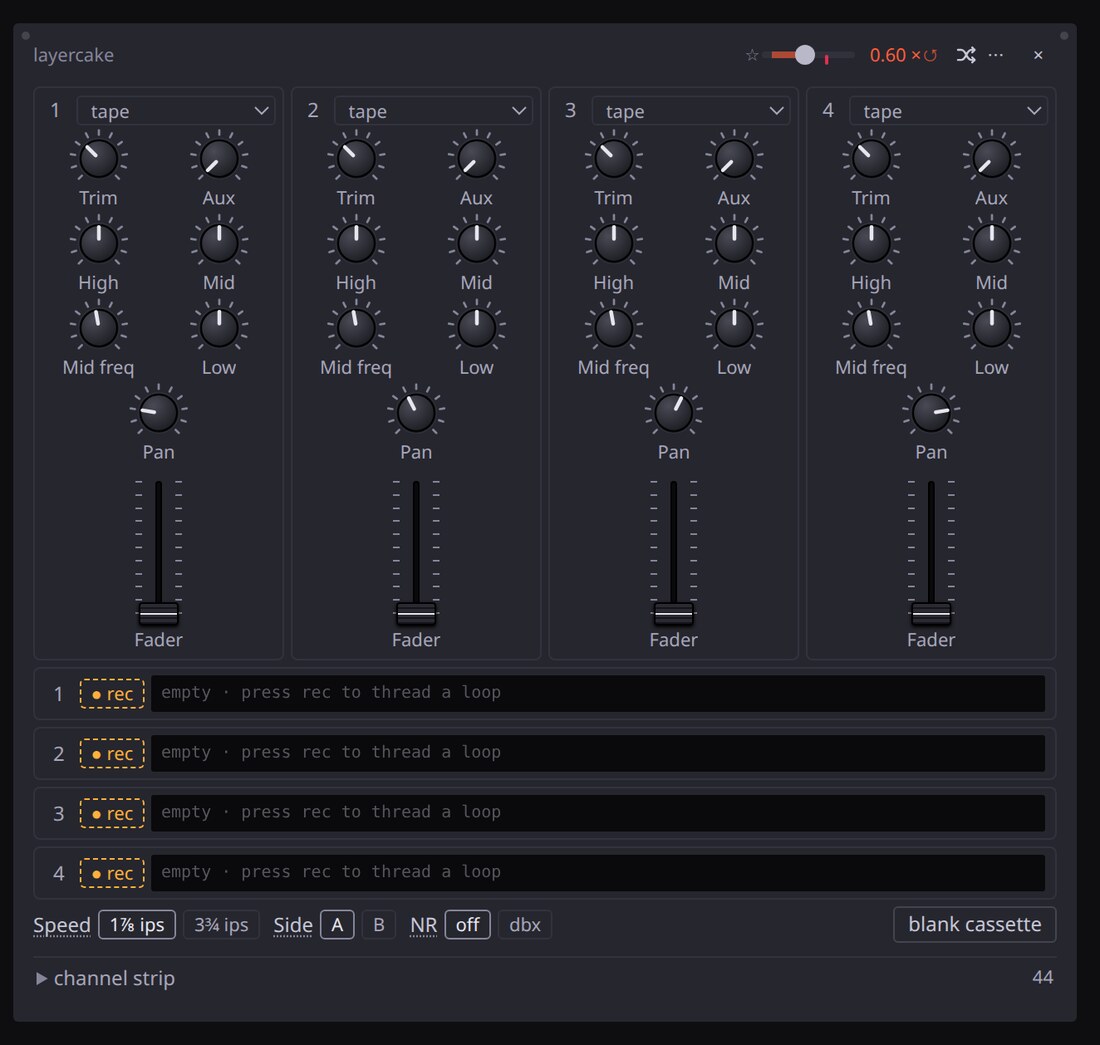The image size is (1100, 1045).
Task: Click the Low knob on channel 4
Action: tap(991, 328)
